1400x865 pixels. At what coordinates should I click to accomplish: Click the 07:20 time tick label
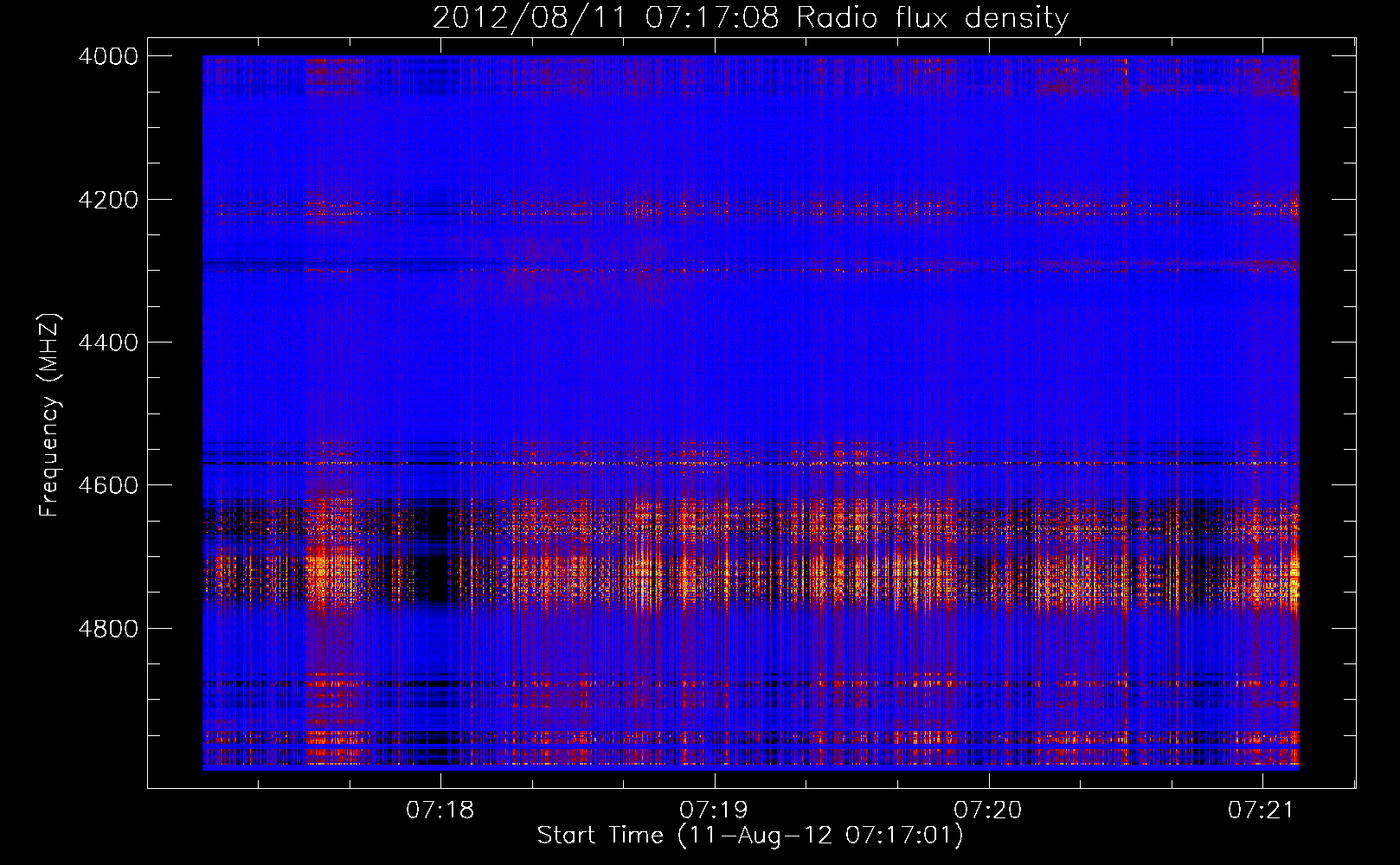click(x=988, y=811)
